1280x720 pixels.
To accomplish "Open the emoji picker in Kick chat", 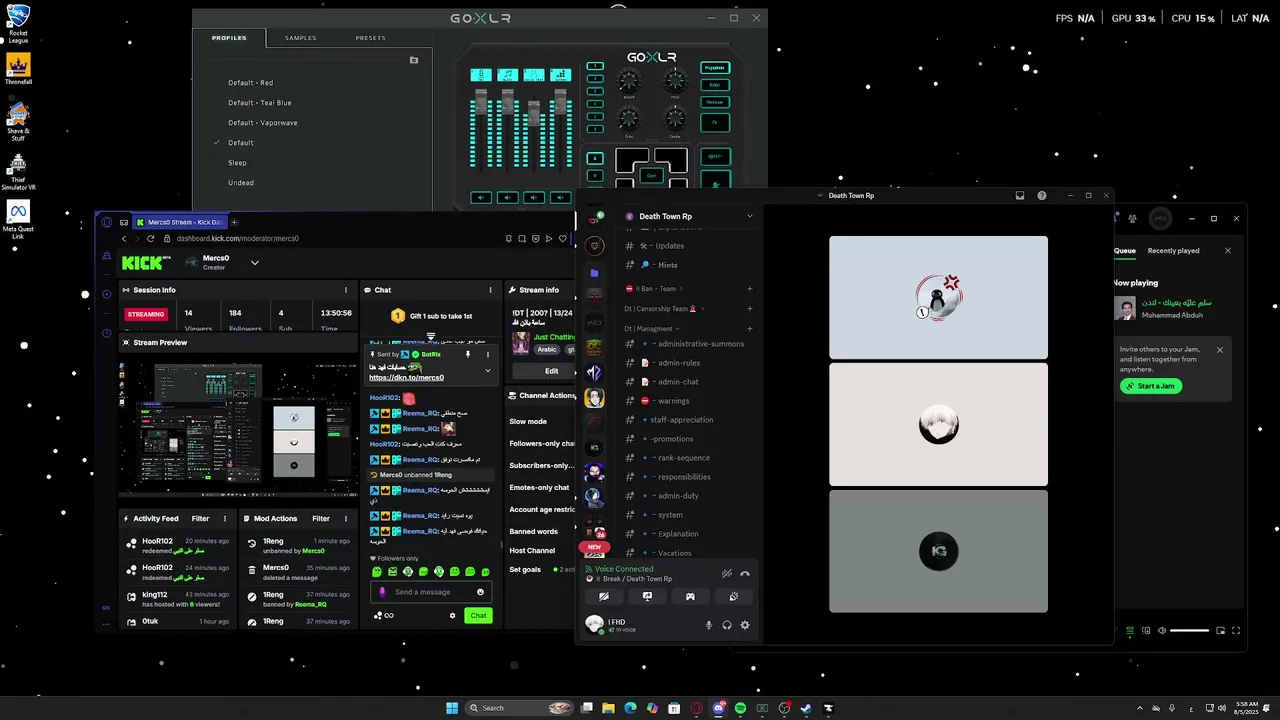I will pyautogui.click(x=480, y=592).
